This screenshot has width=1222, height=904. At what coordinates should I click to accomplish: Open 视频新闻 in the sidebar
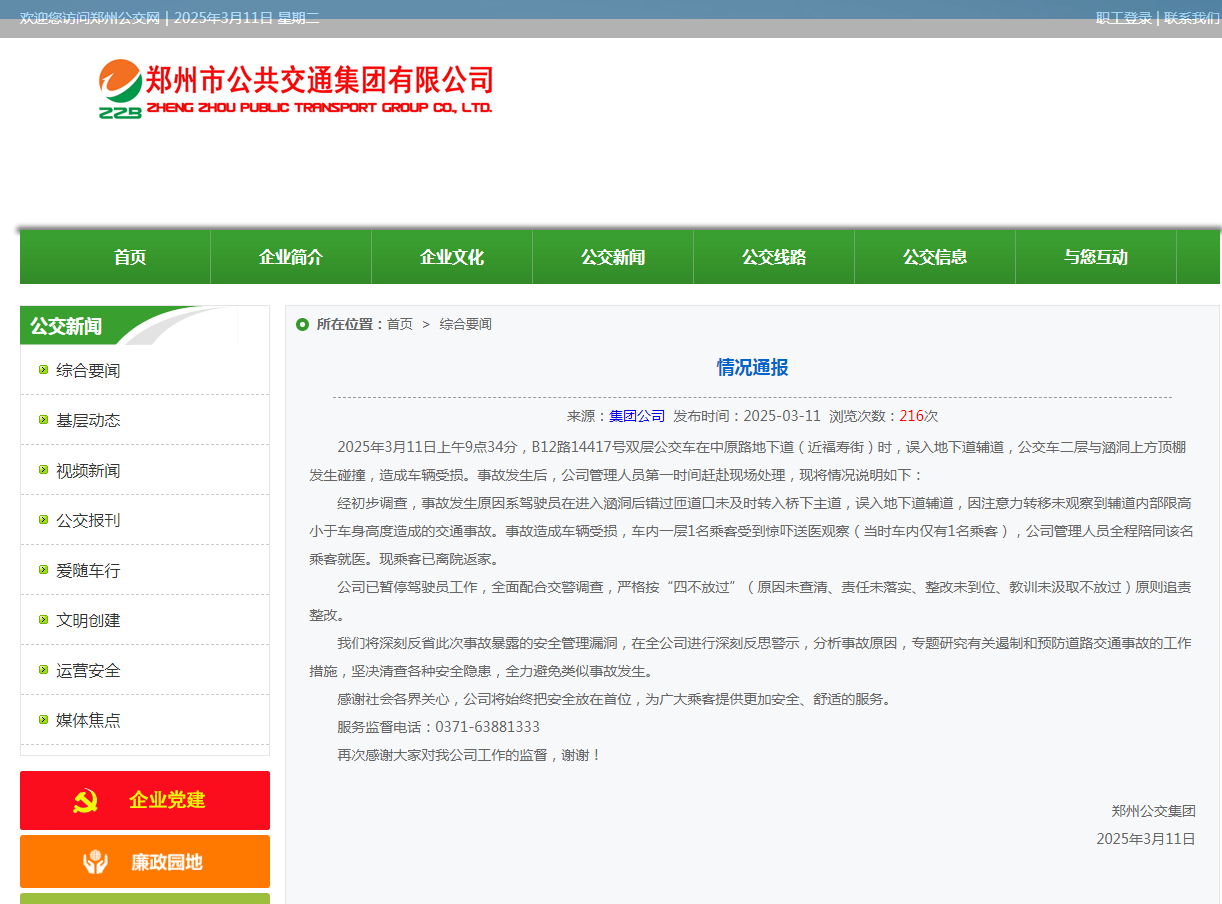pos(88,470)
